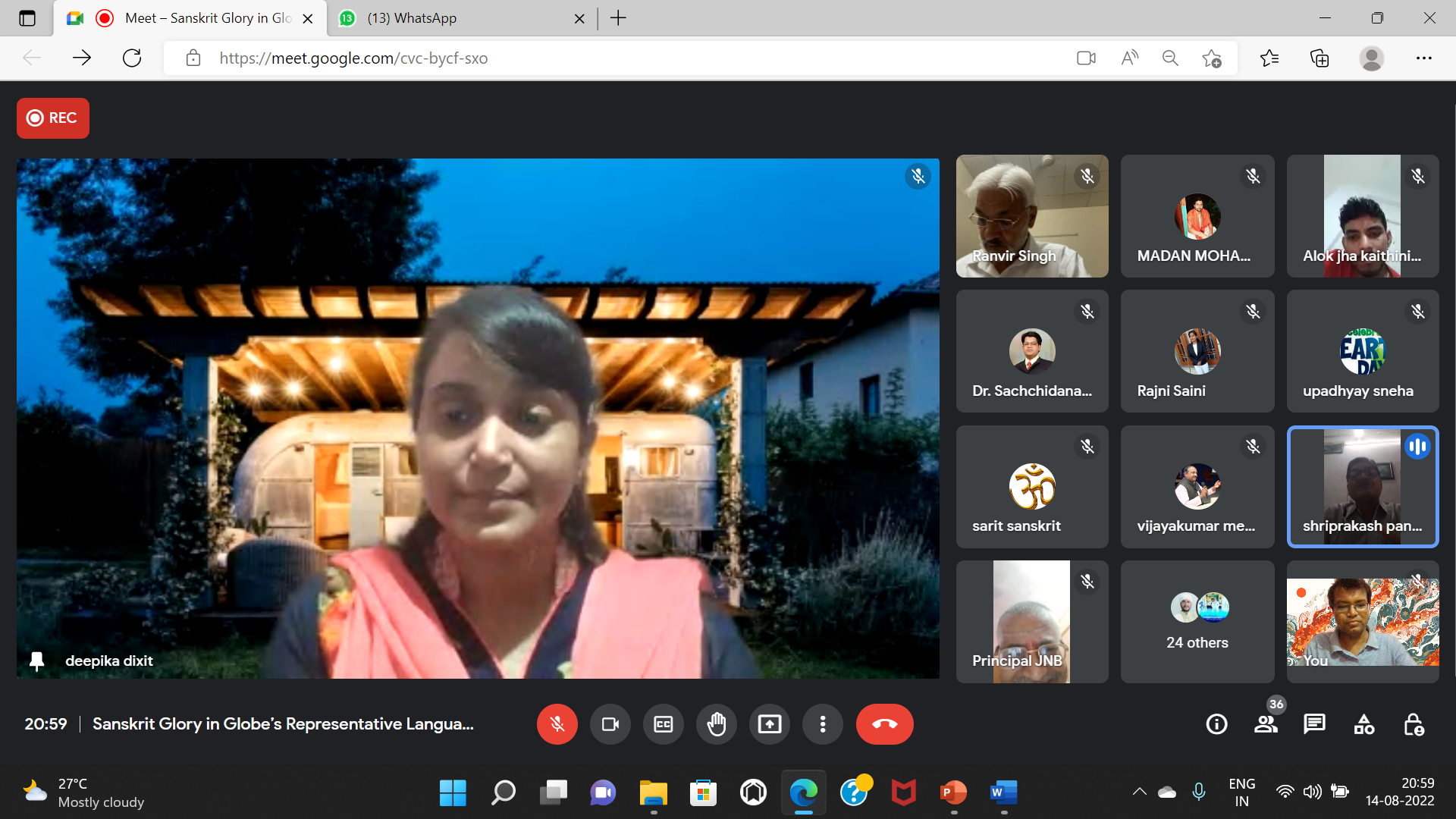The height and width of the screenshot is (819, 1456).
Task: Leave the call with hang-up button
Action: point(884,724)
